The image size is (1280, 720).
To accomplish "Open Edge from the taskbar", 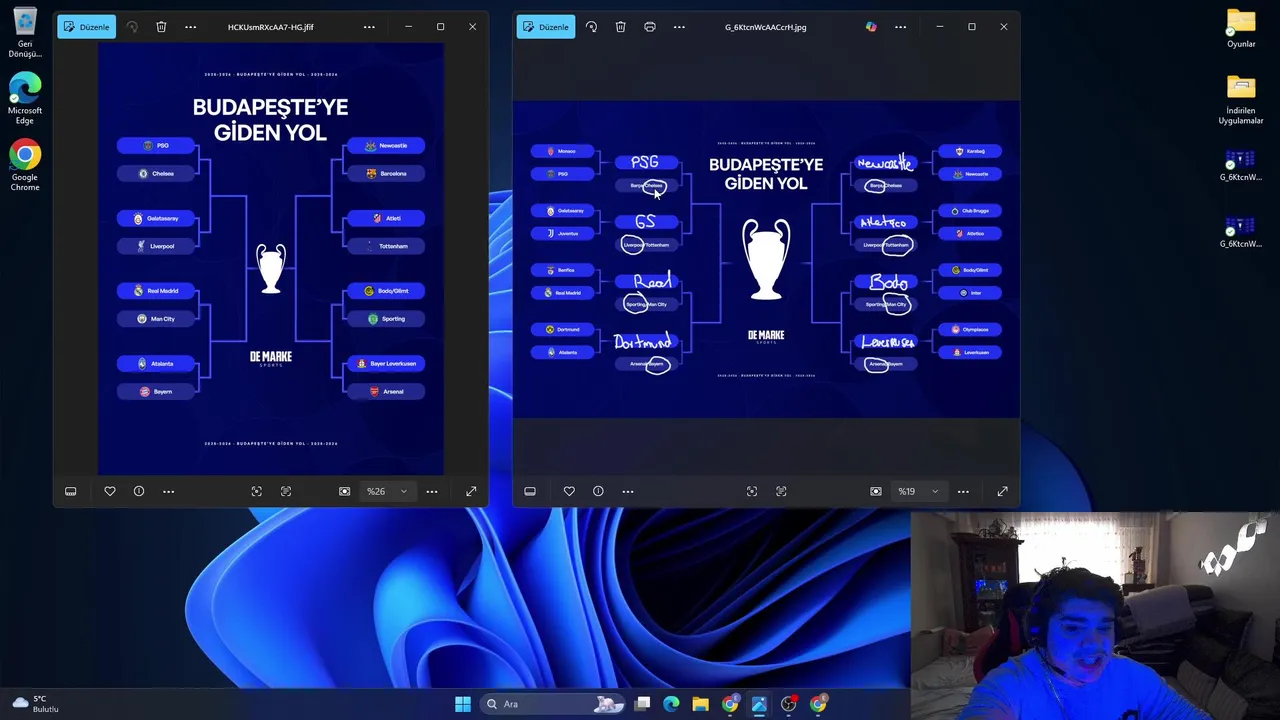I will [x=671, y=704].
